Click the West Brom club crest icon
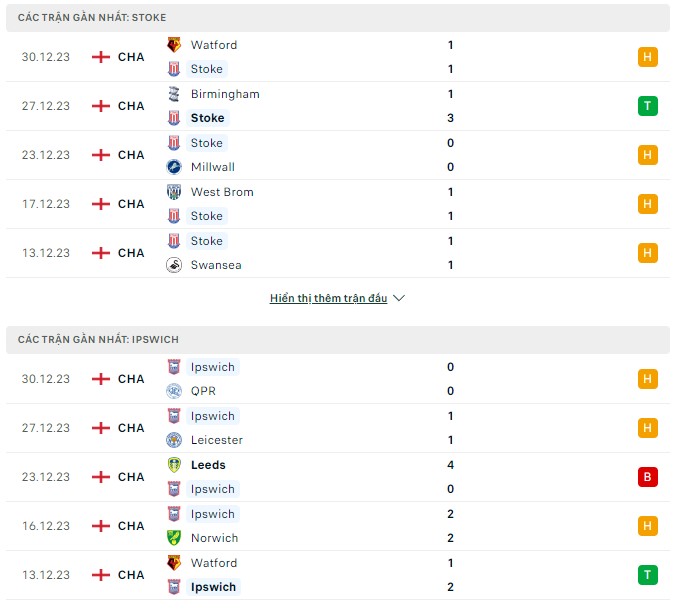 tap(174, 191)
